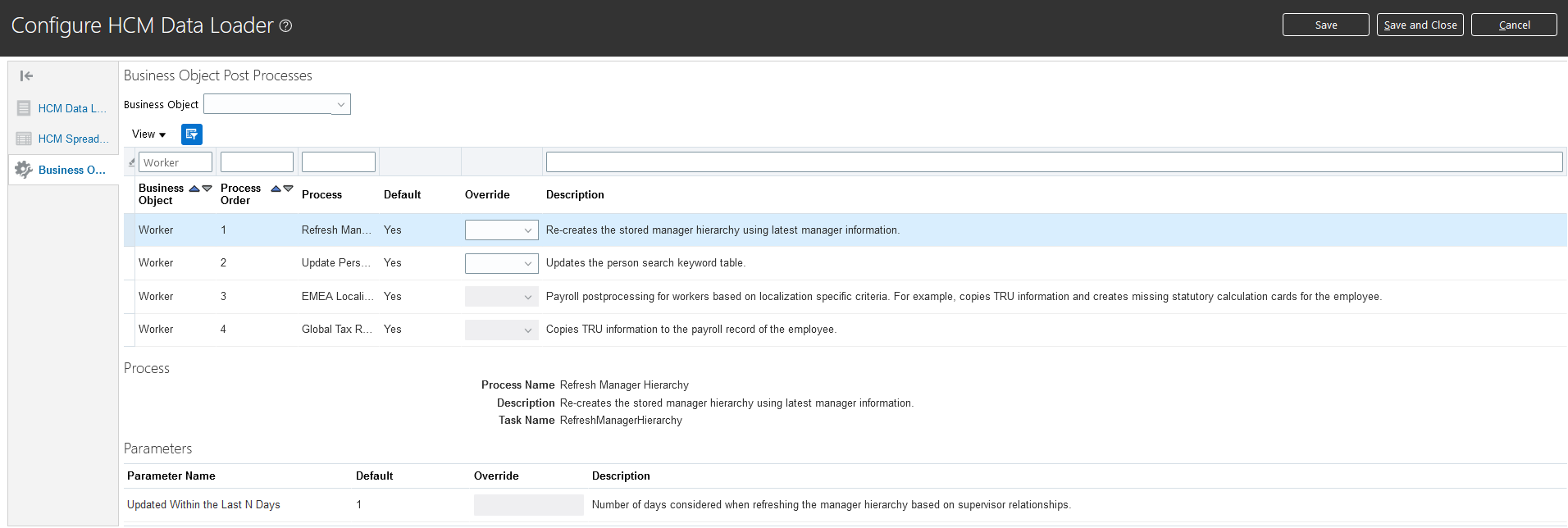Click the Parameter Name column header
The image size is (1568, 528).
point(171,476)
